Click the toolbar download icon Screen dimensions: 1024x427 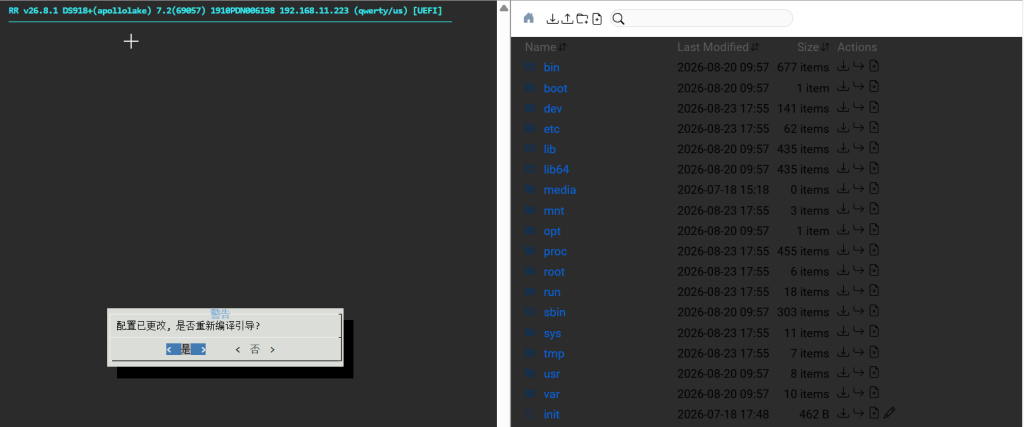(552, 19)
